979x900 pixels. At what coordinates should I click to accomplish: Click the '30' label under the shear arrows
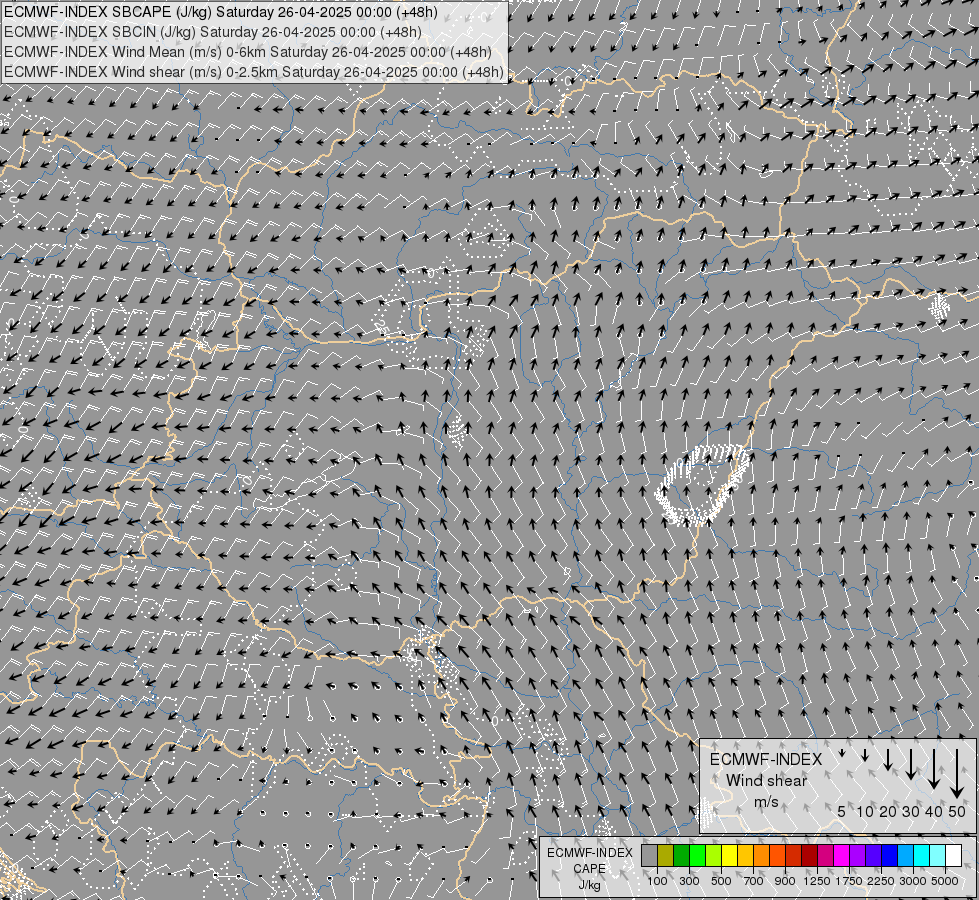911,811
